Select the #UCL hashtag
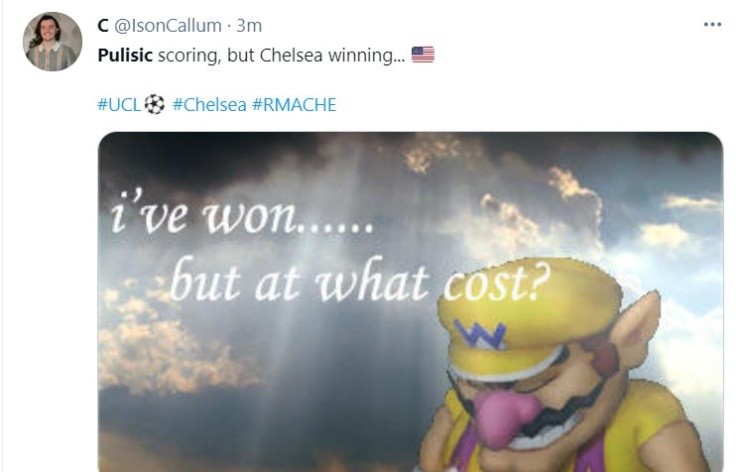This screenshot has width=740, height=472. click(119, 104)
